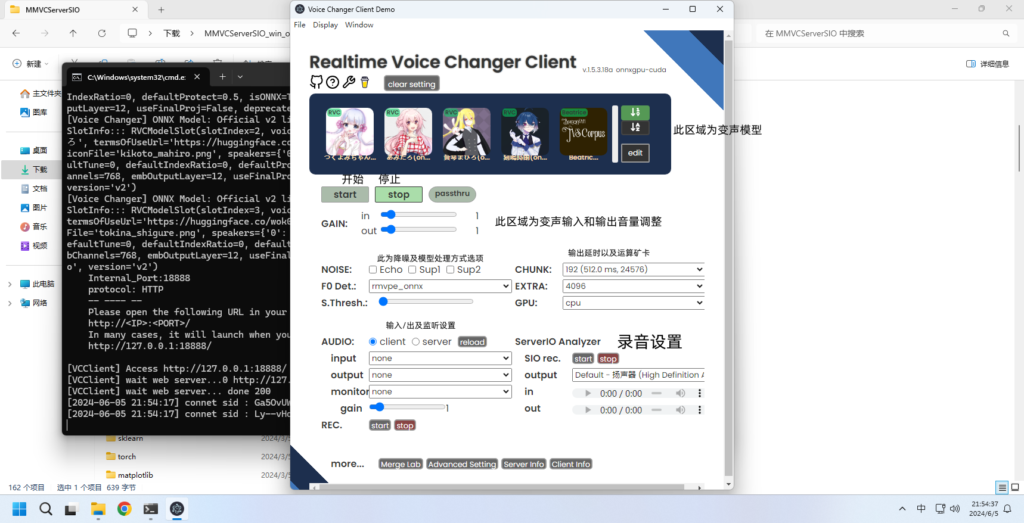Stop SIO rec. recording
Viewport: 1024px width, 523px height.
(608, 359)
